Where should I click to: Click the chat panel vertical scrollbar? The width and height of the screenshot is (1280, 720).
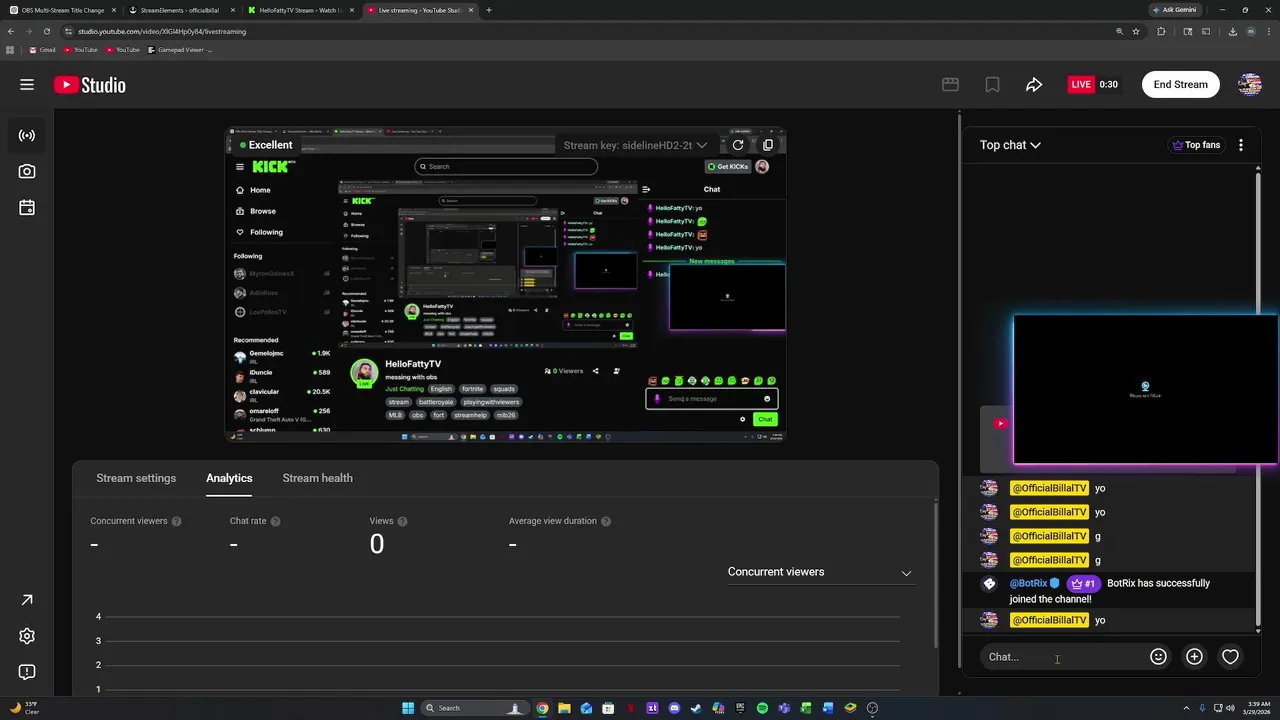(1258, 400)
